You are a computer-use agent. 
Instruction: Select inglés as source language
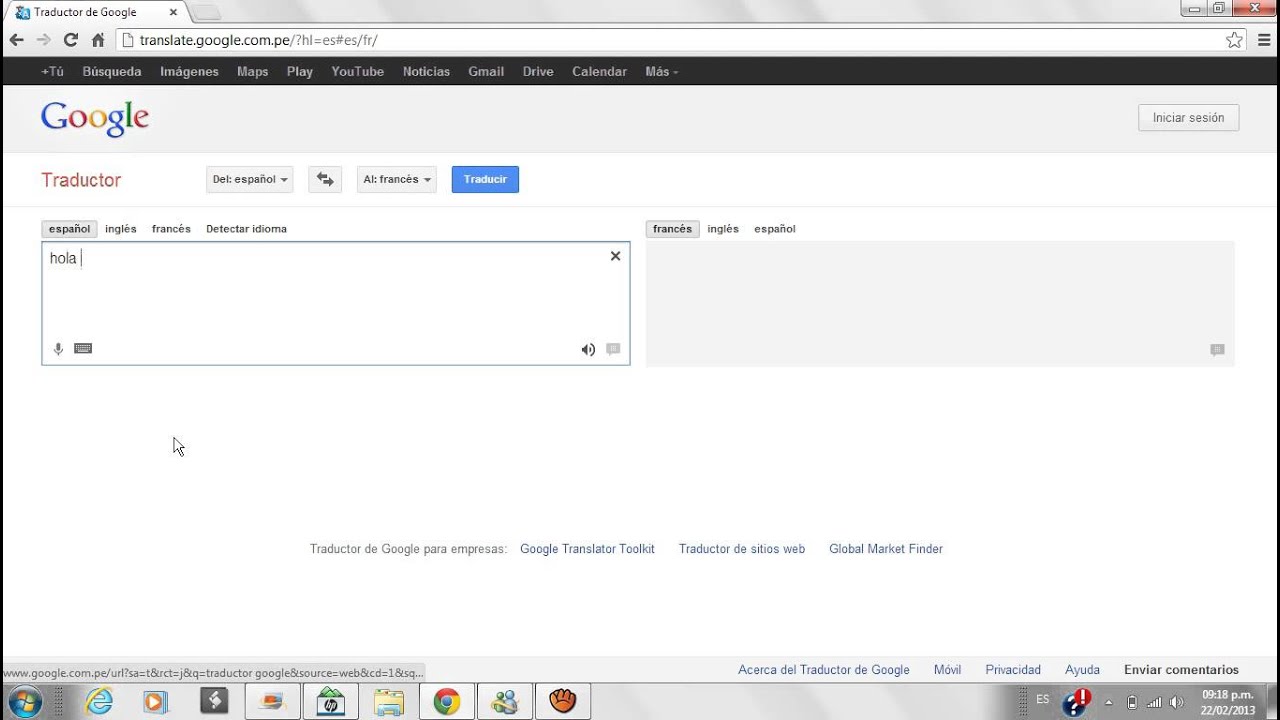121,229
